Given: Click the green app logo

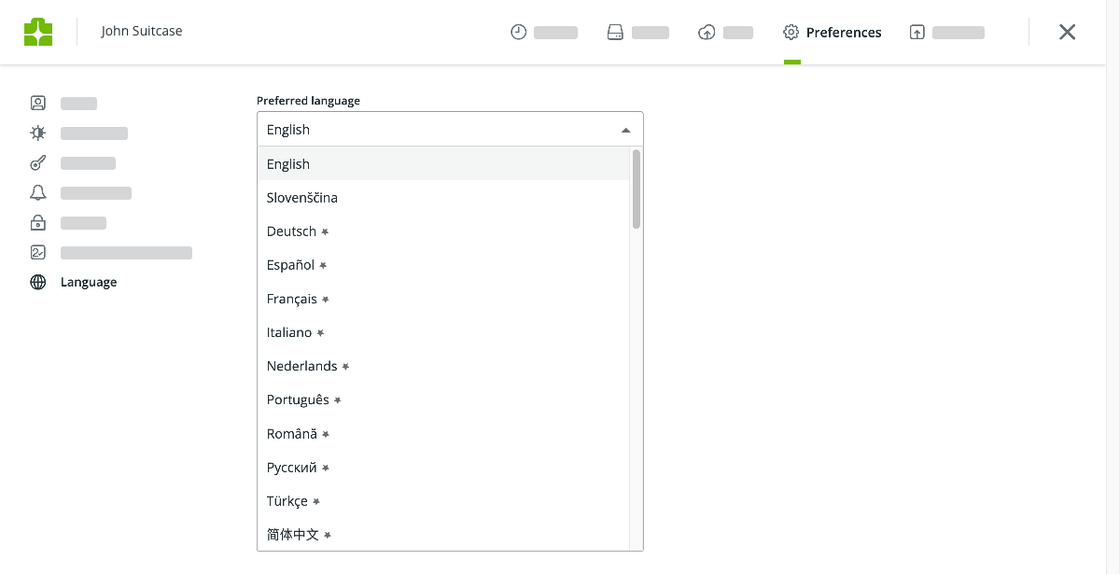Looking at the screenshot, I should pos(38,32).
